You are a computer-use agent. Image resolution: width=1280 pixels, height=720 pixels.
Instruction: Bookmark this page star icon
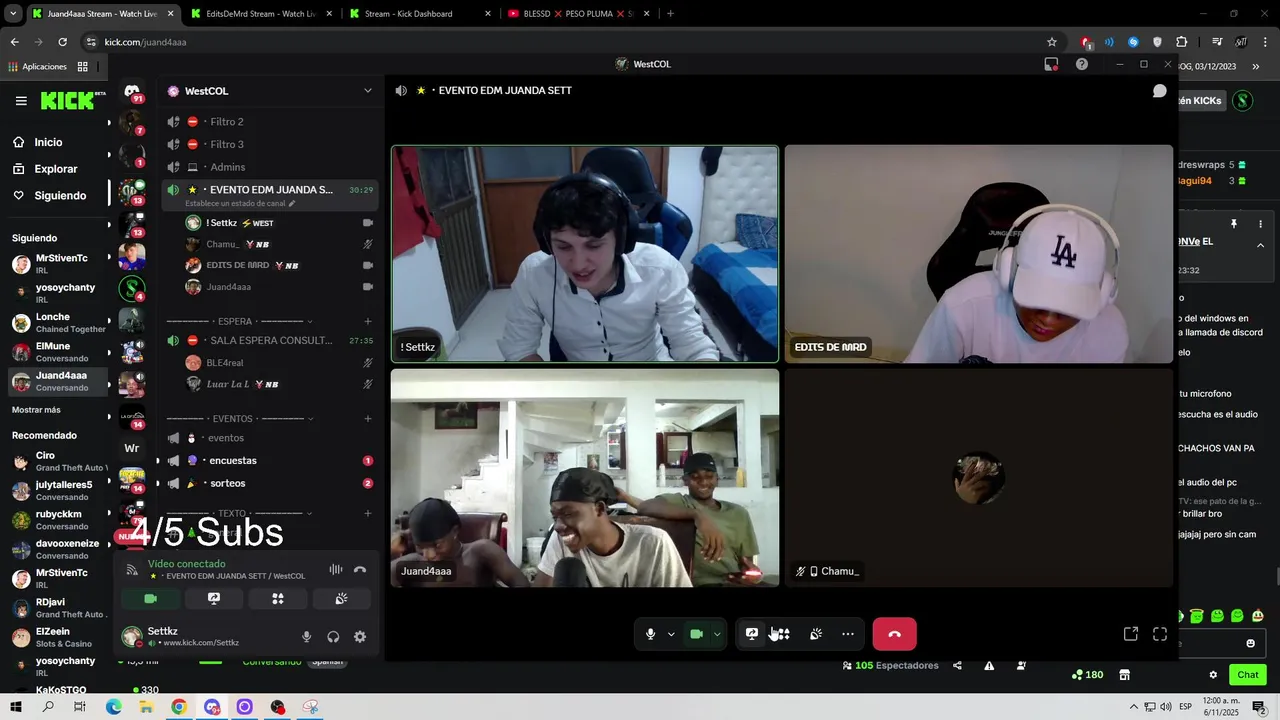[1052, 42]
